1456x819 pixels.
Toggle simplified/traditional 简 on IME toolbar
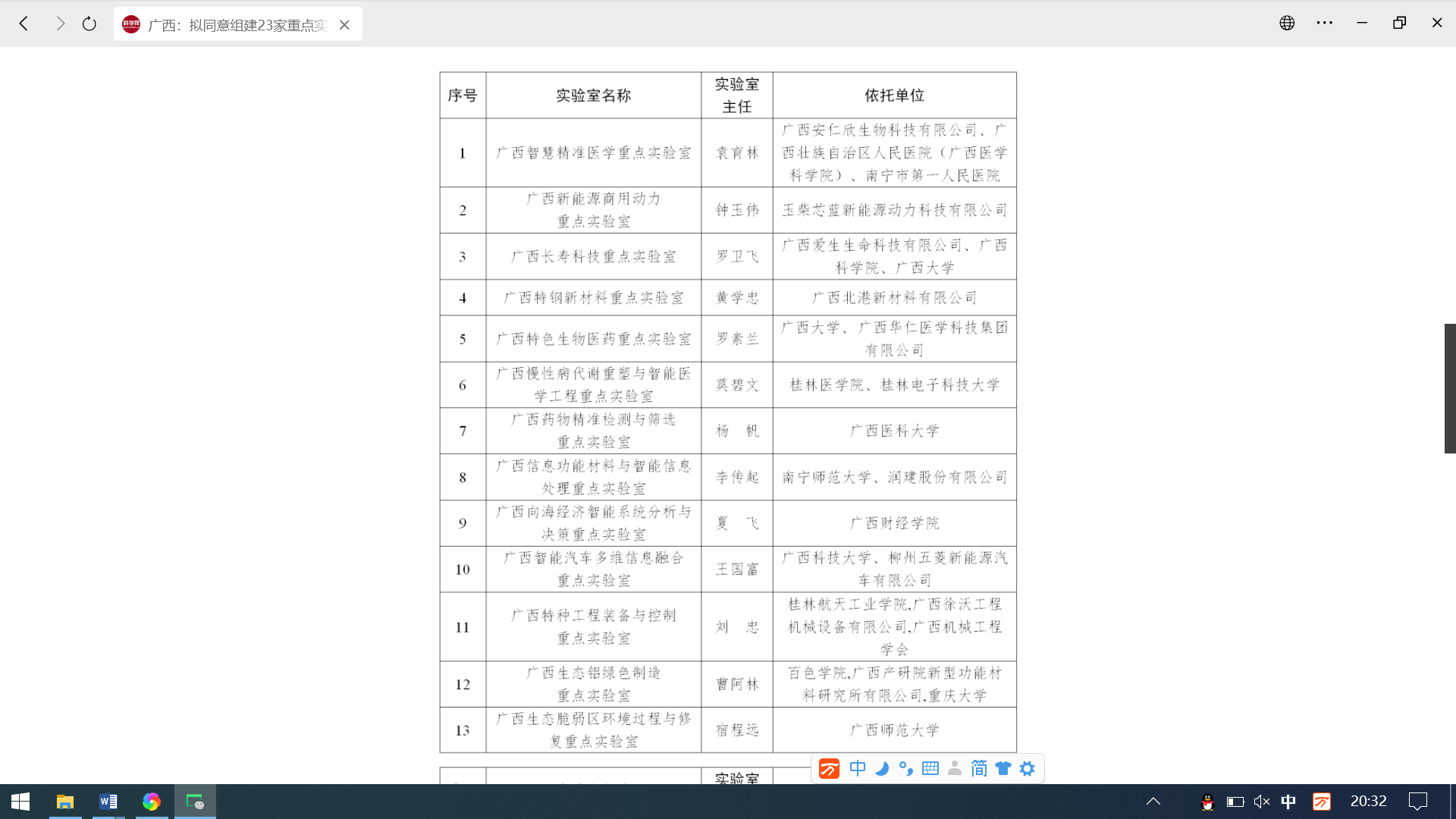coord(979,769)
